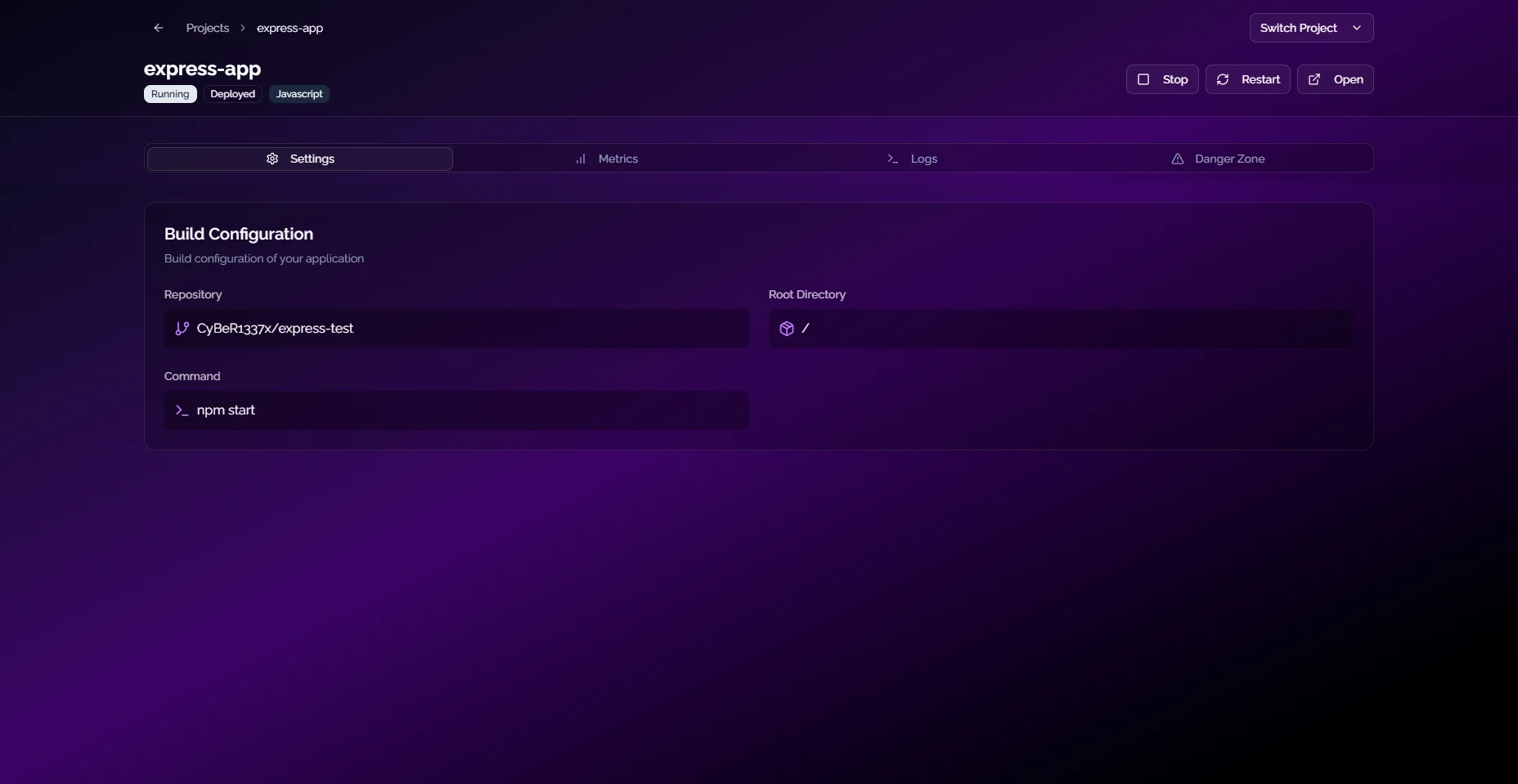Click the terminal icon on Logs tab

coord(893,159)
